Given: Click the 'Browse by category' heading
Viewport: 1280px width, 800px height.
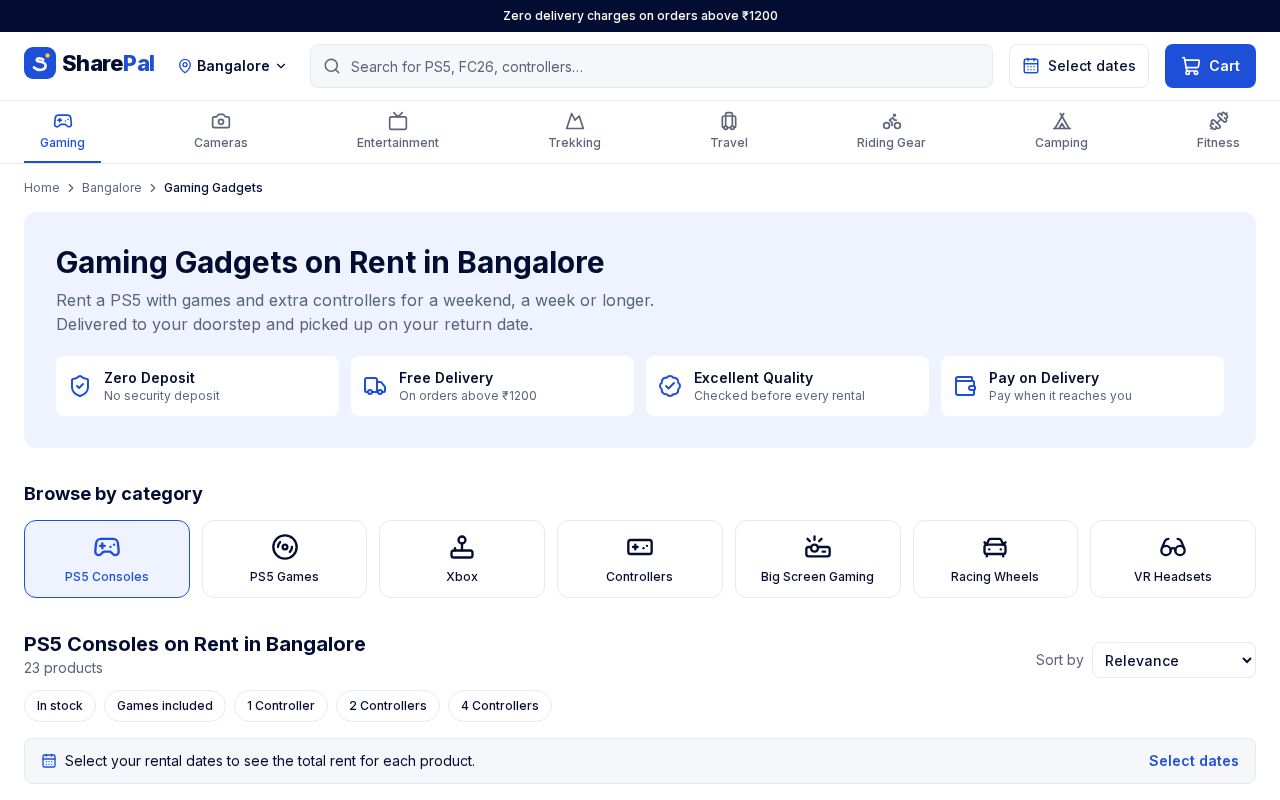Looking at the screenshot, I should [113, 494].
